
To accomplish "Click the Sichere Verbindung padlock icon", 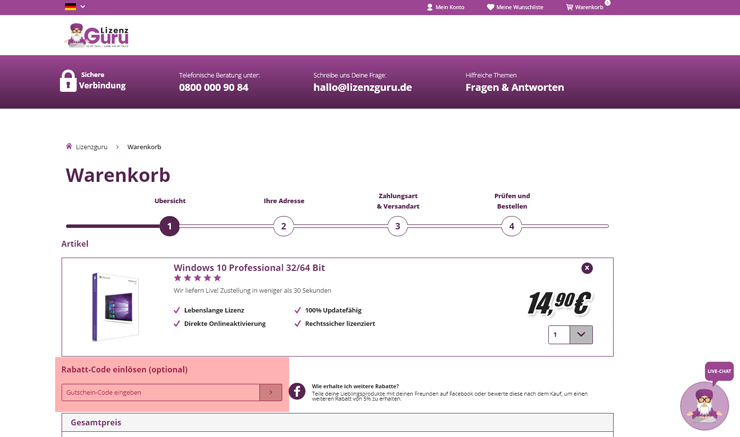I will click(x=68, y=81).
